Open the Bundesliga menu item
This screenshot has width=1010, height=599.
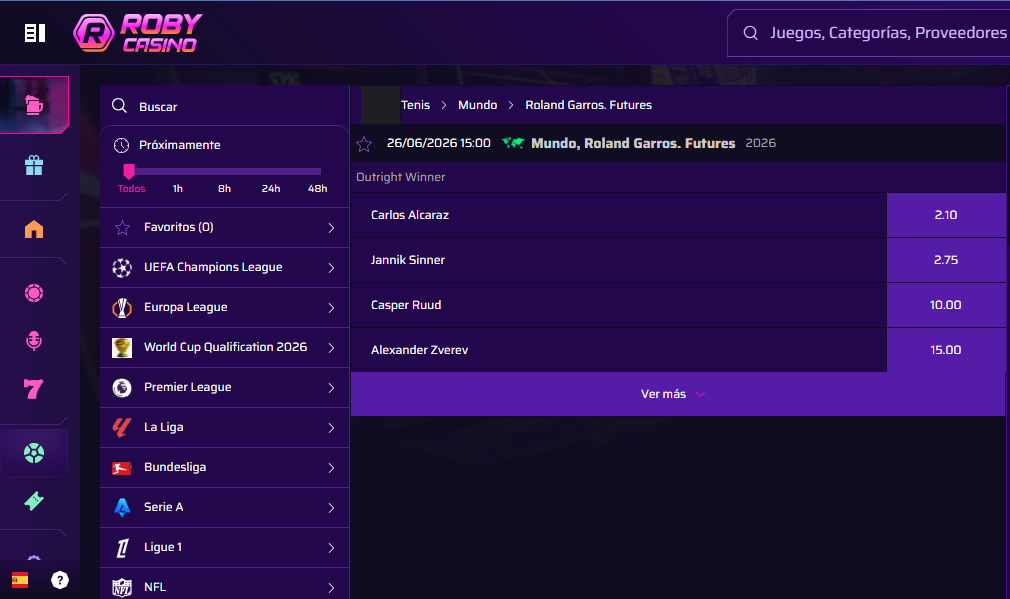(x=224, y=468)
